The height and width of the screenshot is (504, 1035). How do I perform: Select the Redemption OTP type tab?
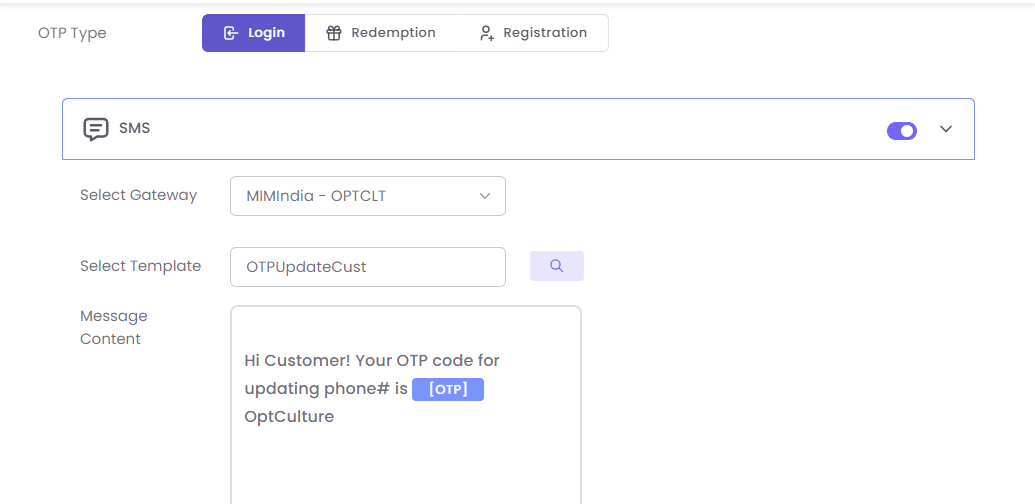[x=381, y=33]
